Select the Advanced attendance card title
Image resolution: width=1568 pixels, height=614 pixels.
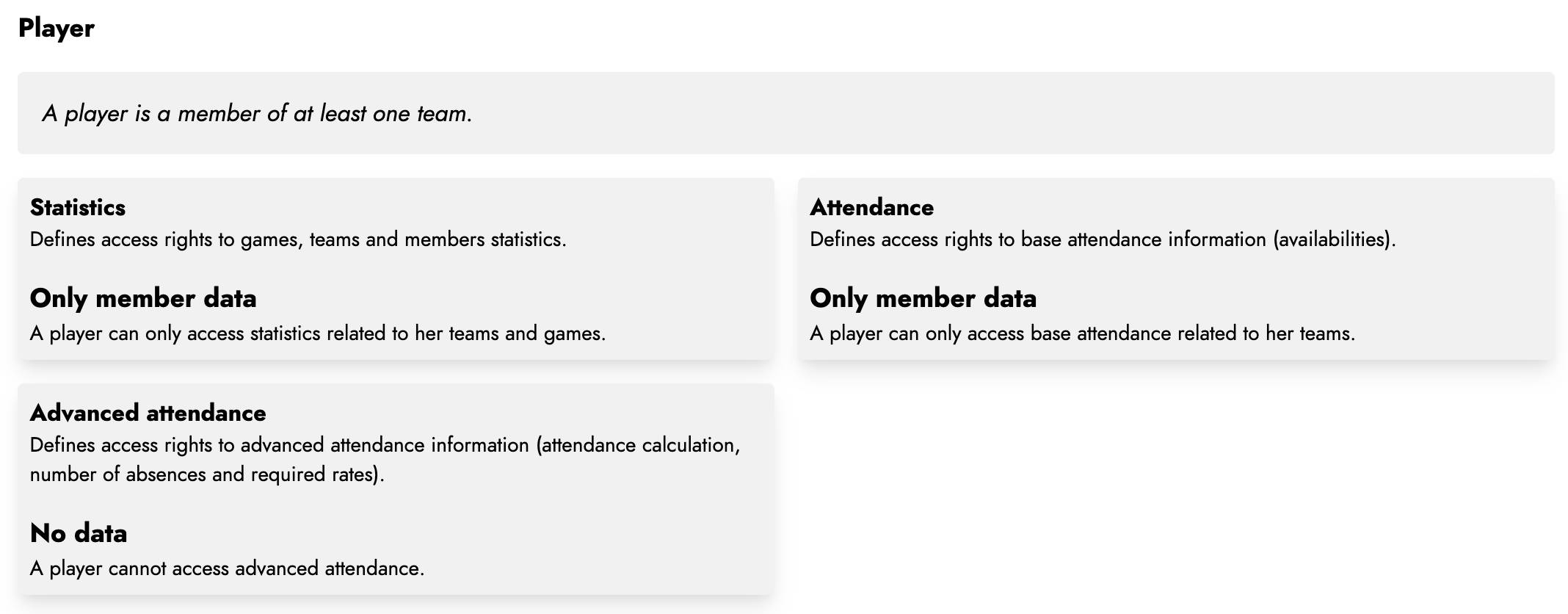click(x=148, y=413)
